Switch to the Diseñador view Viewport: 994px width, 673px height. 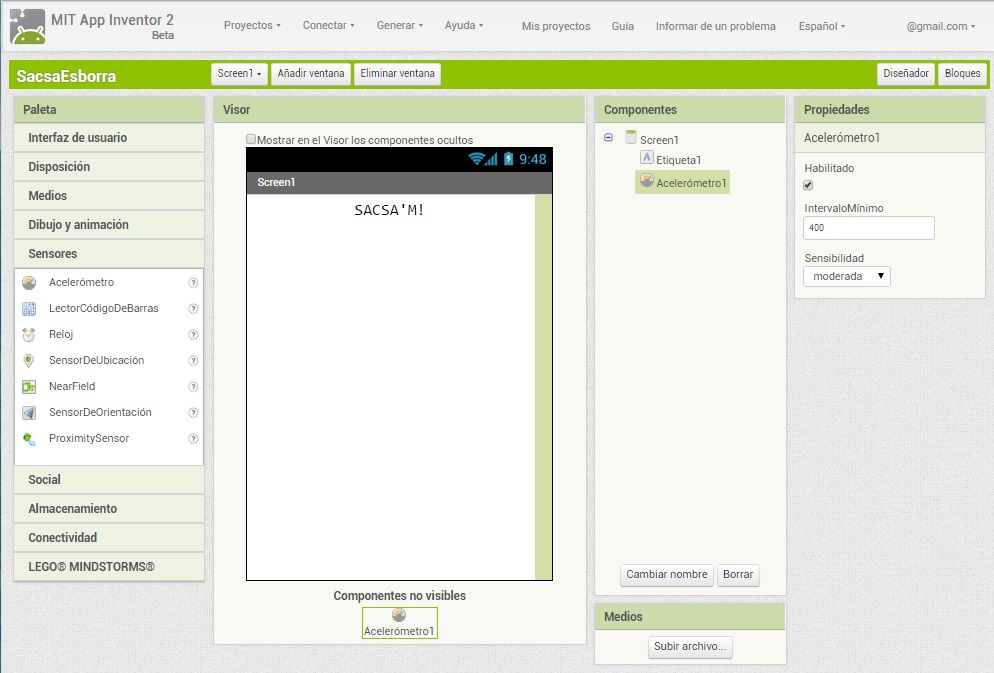(906, 74)
